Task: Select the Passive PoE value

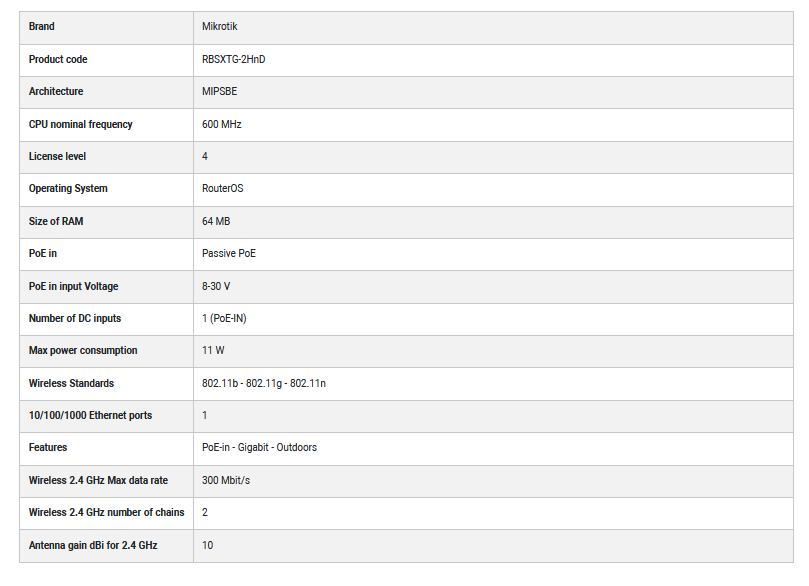Action: point(229,253)
